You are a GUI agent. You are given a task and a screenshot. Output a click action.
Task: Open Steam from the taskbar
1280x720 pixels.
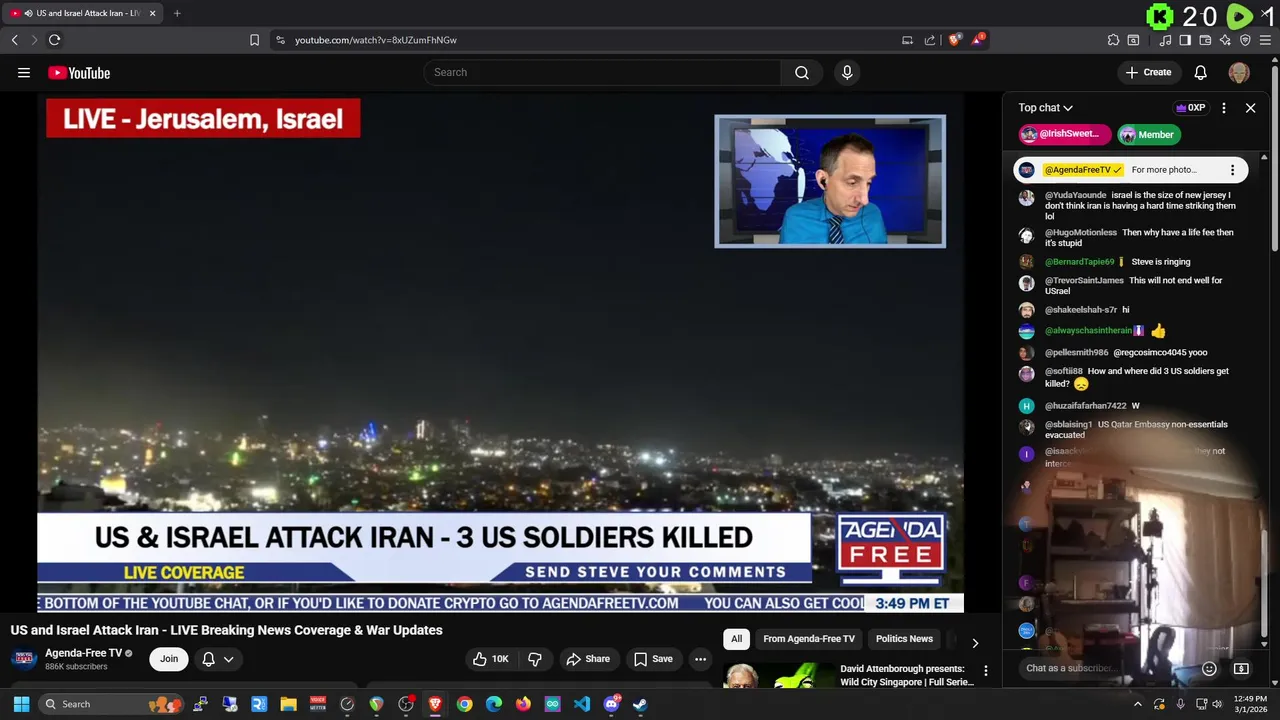point(640,704)
